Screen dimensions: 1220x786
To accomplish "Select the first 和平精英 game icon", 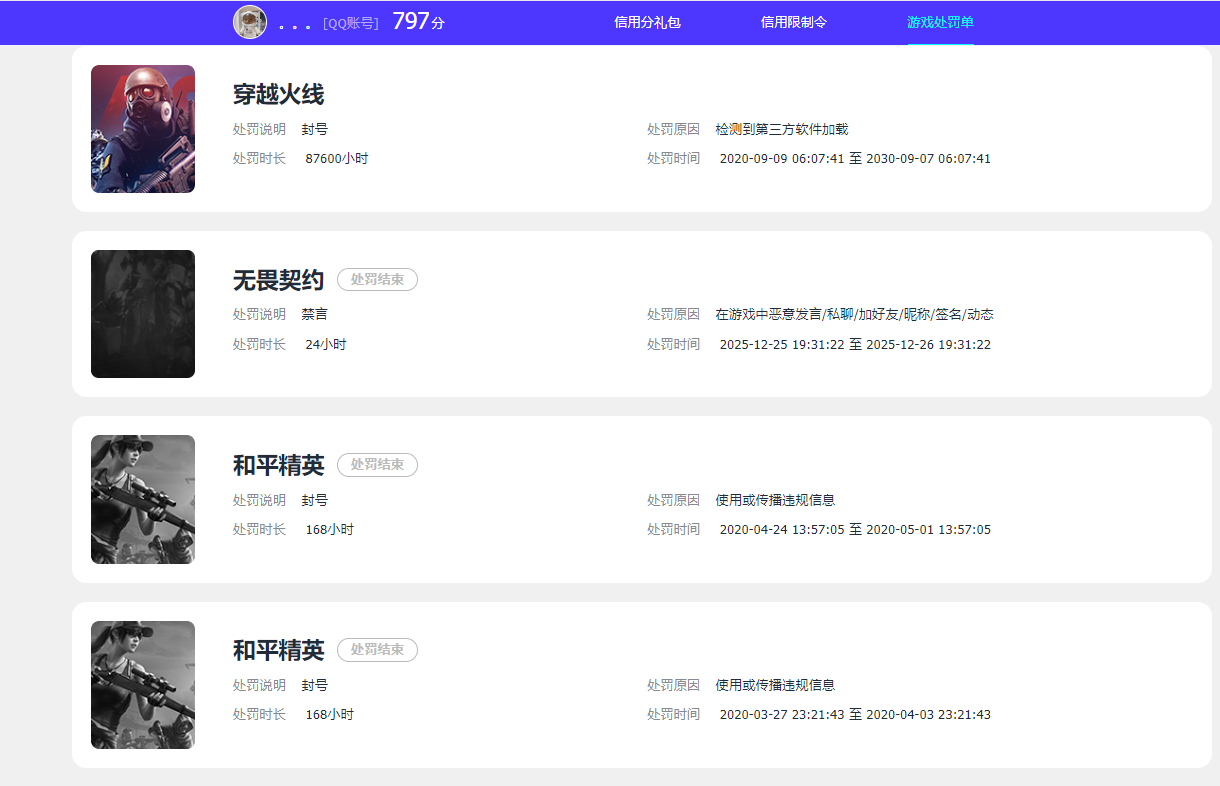I will coord(142,499).
